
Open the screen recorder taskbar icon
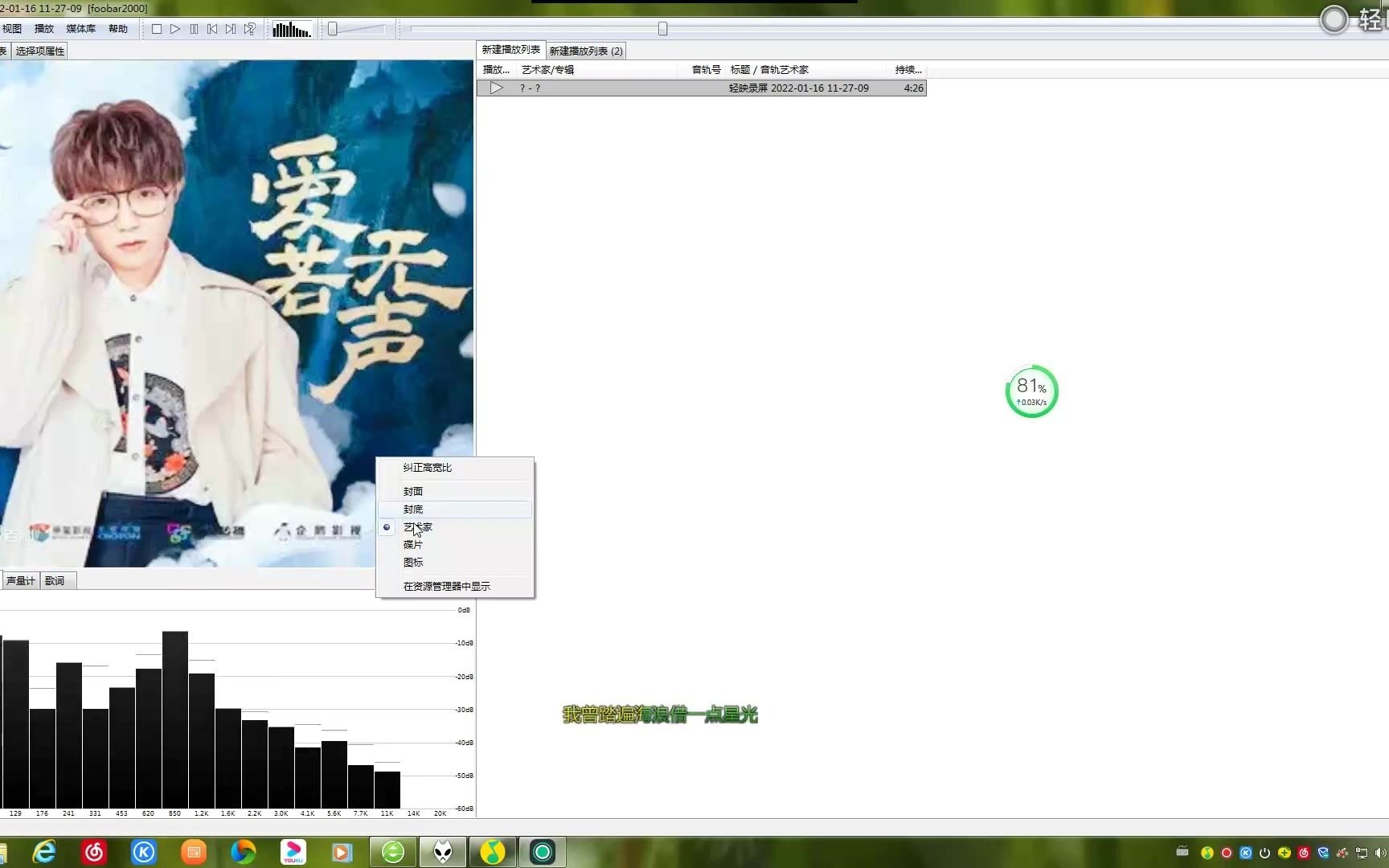(x=543, y=852)
